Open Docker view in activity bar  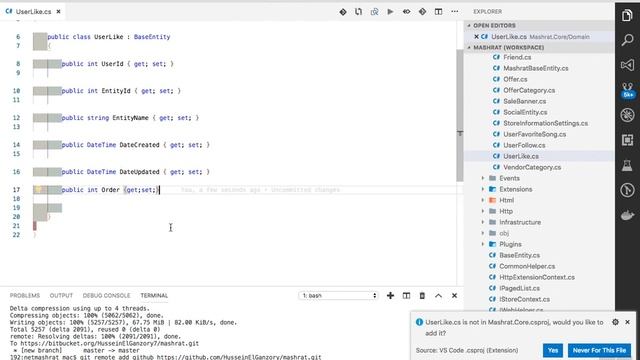tap(627, 215)
